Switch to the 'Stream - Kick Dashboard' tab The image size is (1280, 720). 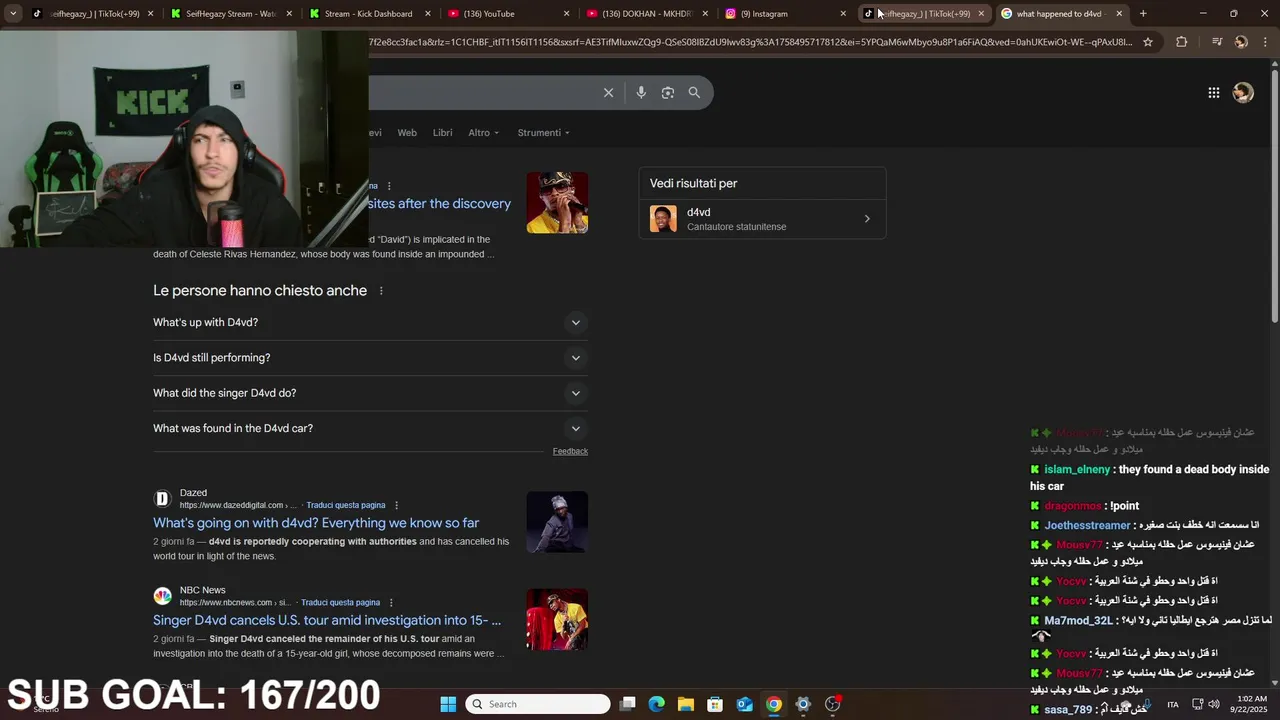click(368, 14)
